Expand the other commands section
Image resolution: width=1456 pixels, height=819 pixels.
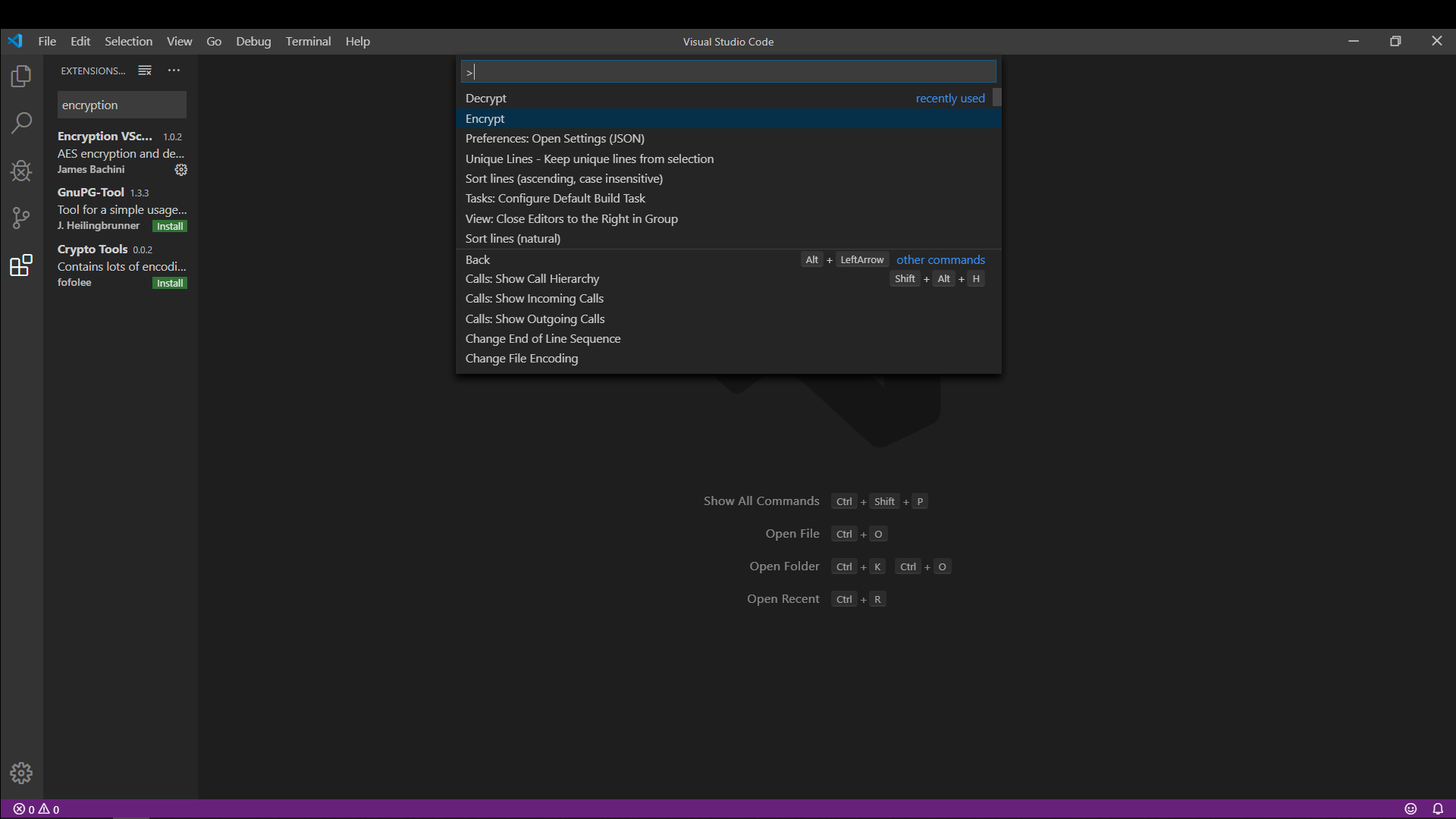coord(941,259)
